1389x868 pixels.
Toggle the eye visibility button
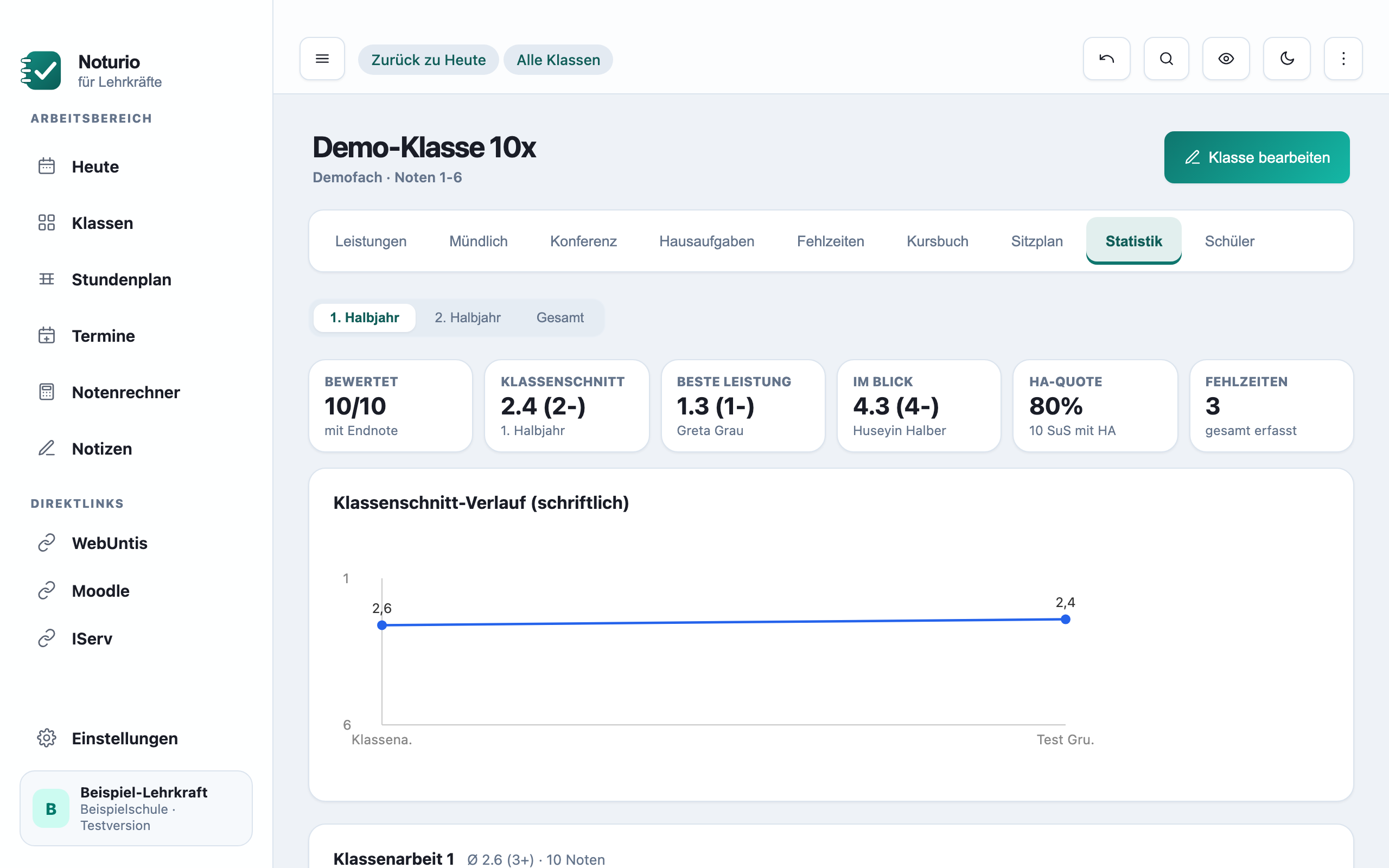pyautogui.click(x=1226, y=59)
